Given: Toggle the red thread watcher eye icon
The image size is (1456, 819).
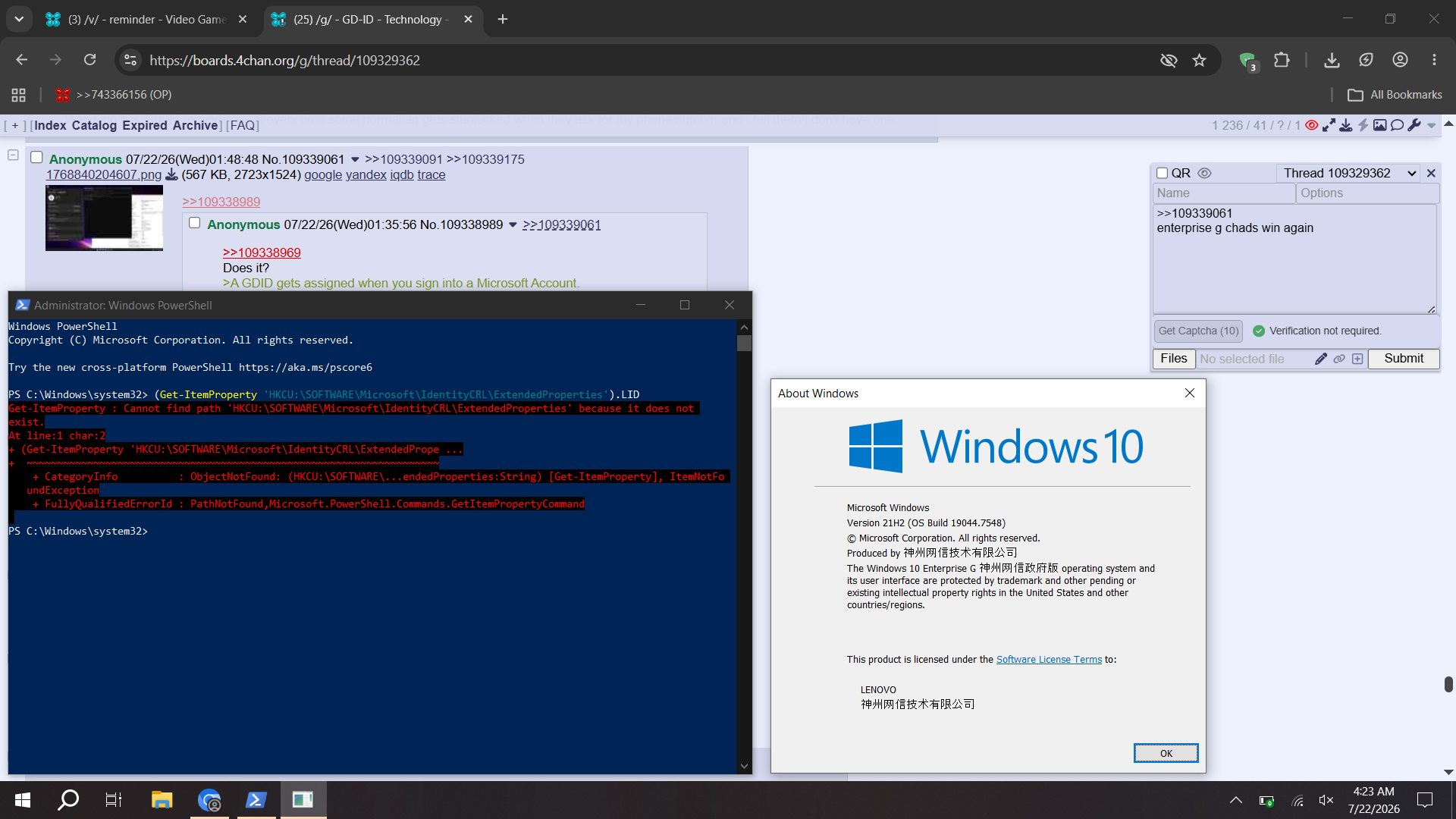Looking at the screenshot, I should (1311, 125).
